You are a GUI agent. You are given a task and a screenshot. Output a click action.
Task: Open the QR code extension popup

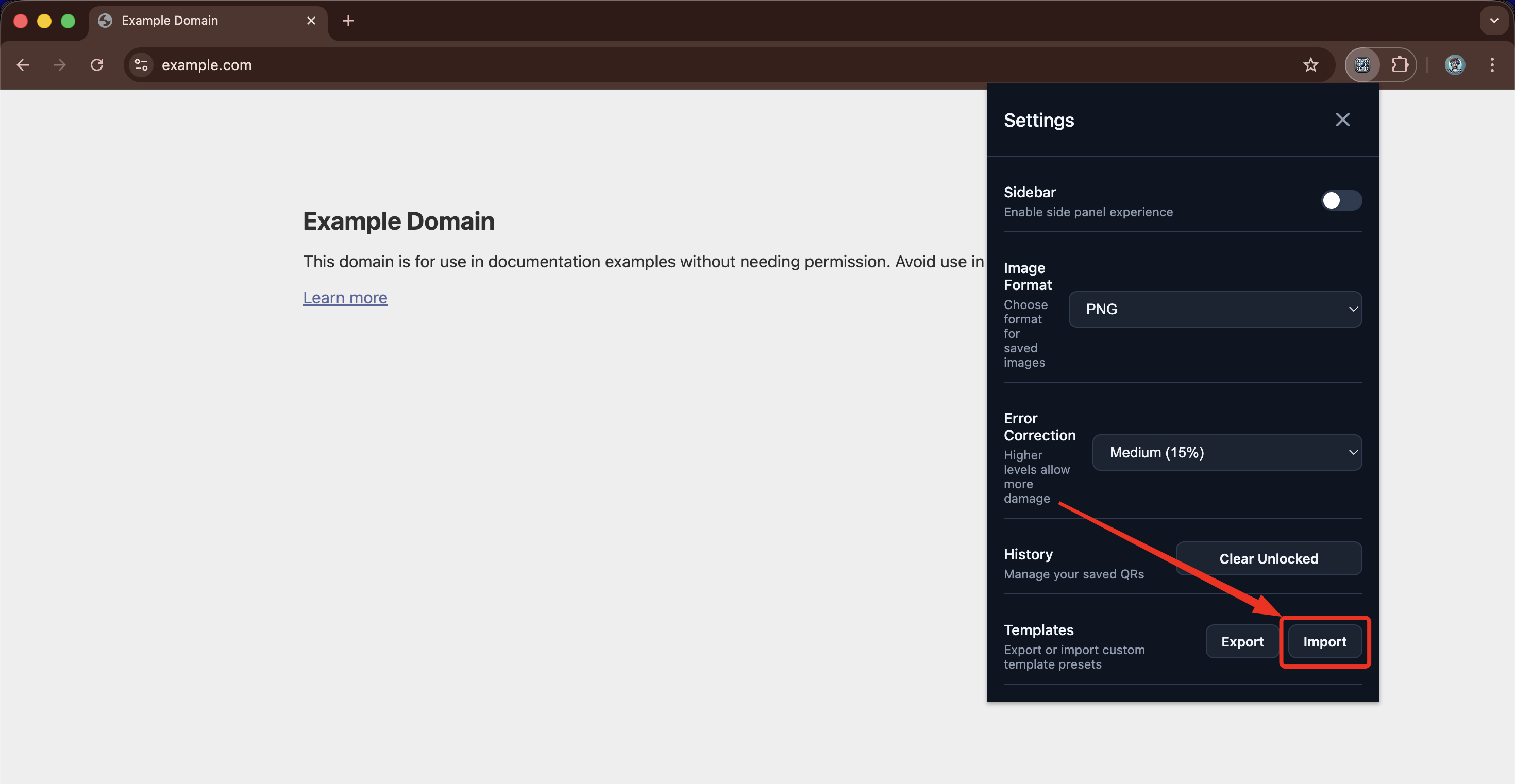pos(1362,65)
